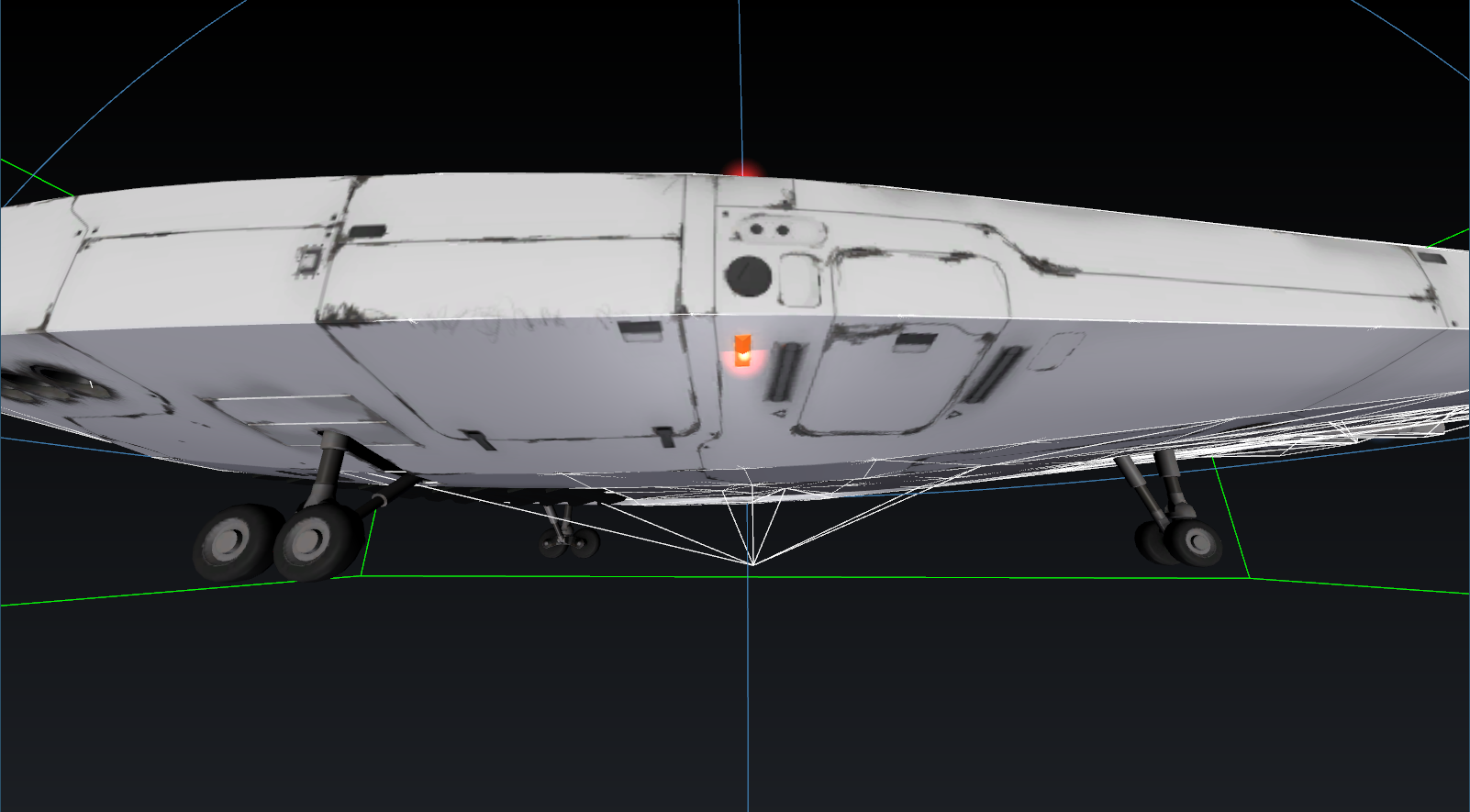Click the left main landing gear wheels

[280, 542]
